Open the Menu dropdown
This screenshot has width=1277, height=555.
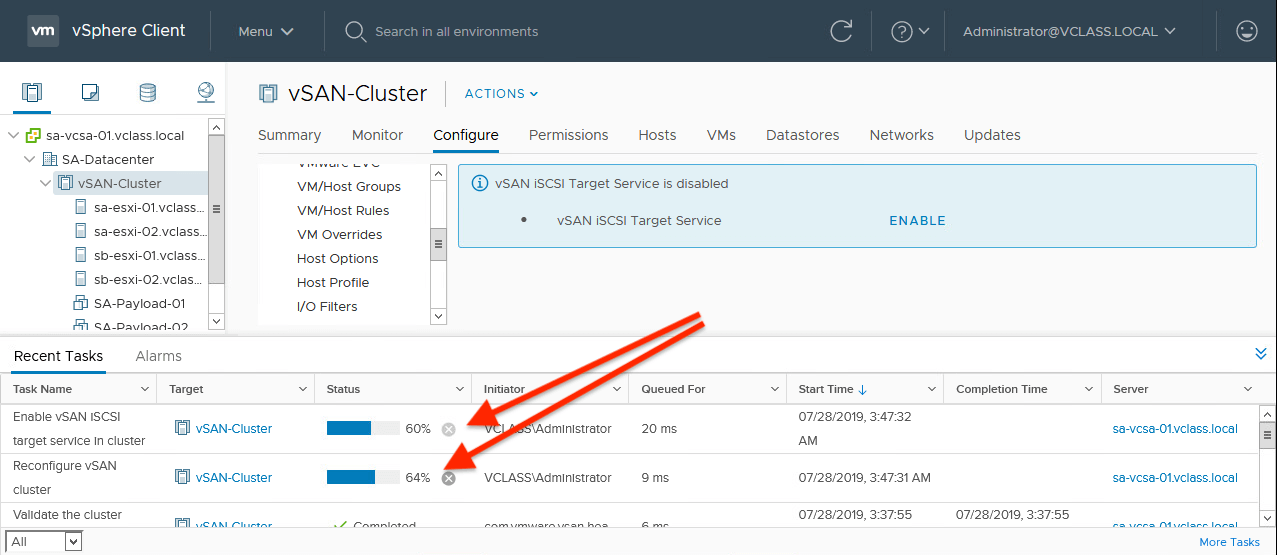[x=266, y=31]
